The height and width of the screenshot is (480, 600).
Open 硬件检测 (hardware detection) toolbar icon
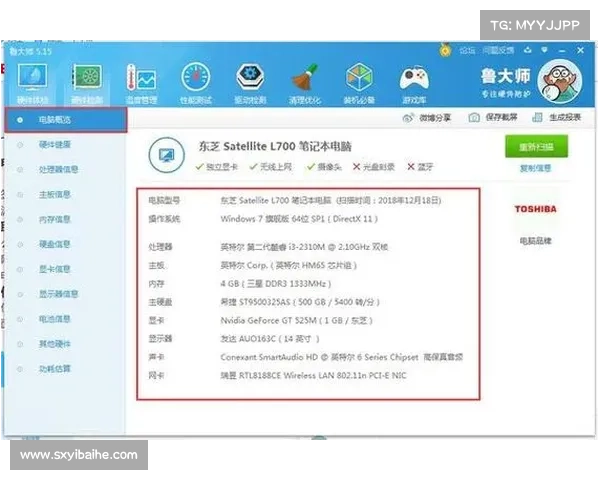coord(88,81)
